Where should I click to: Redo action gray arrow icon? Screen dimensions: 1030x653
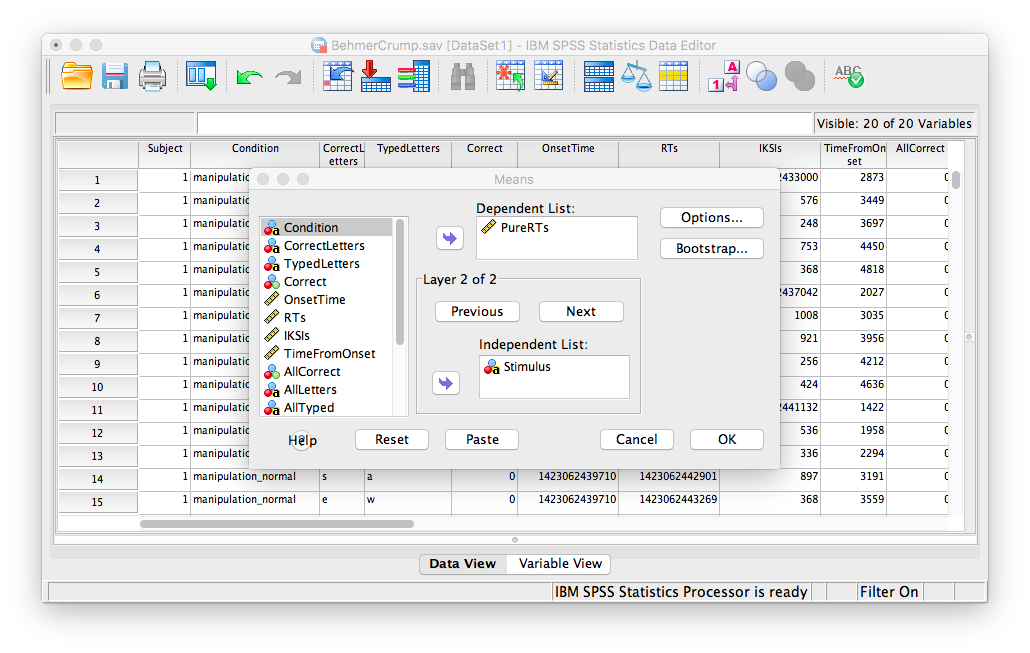[288, 78]
